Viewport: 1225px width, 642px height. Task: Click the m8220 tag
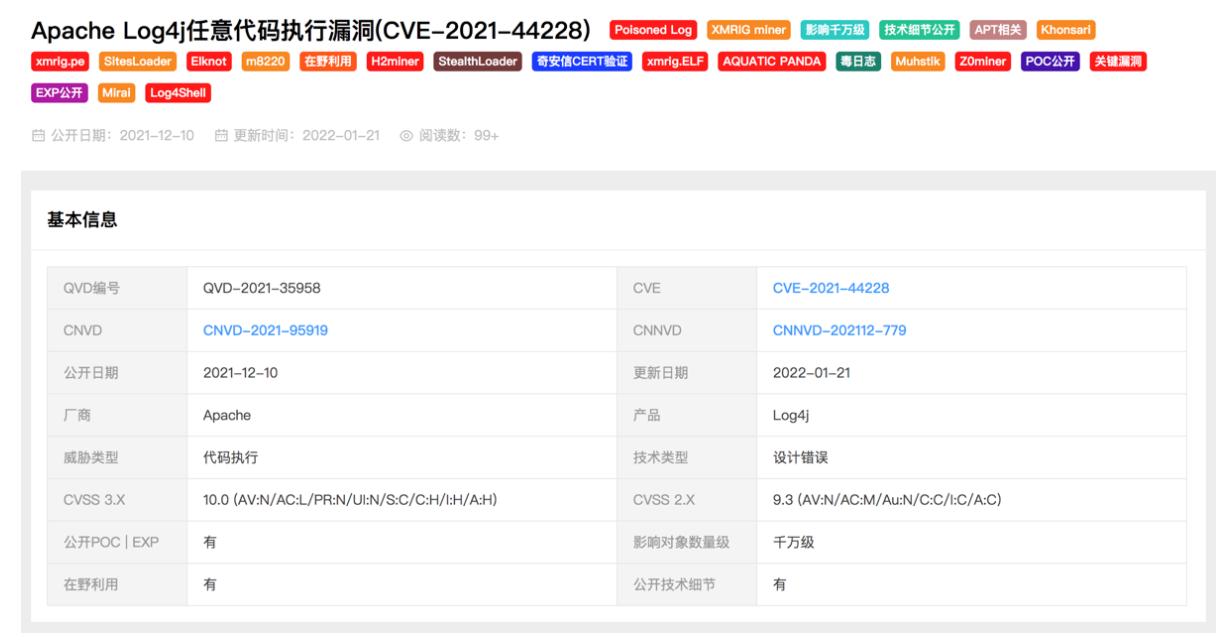(266, 62)
